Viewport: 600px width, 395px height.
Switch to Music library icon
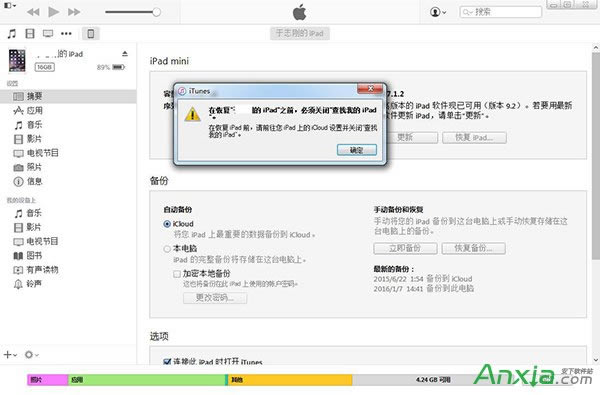[x=12, y=34]
